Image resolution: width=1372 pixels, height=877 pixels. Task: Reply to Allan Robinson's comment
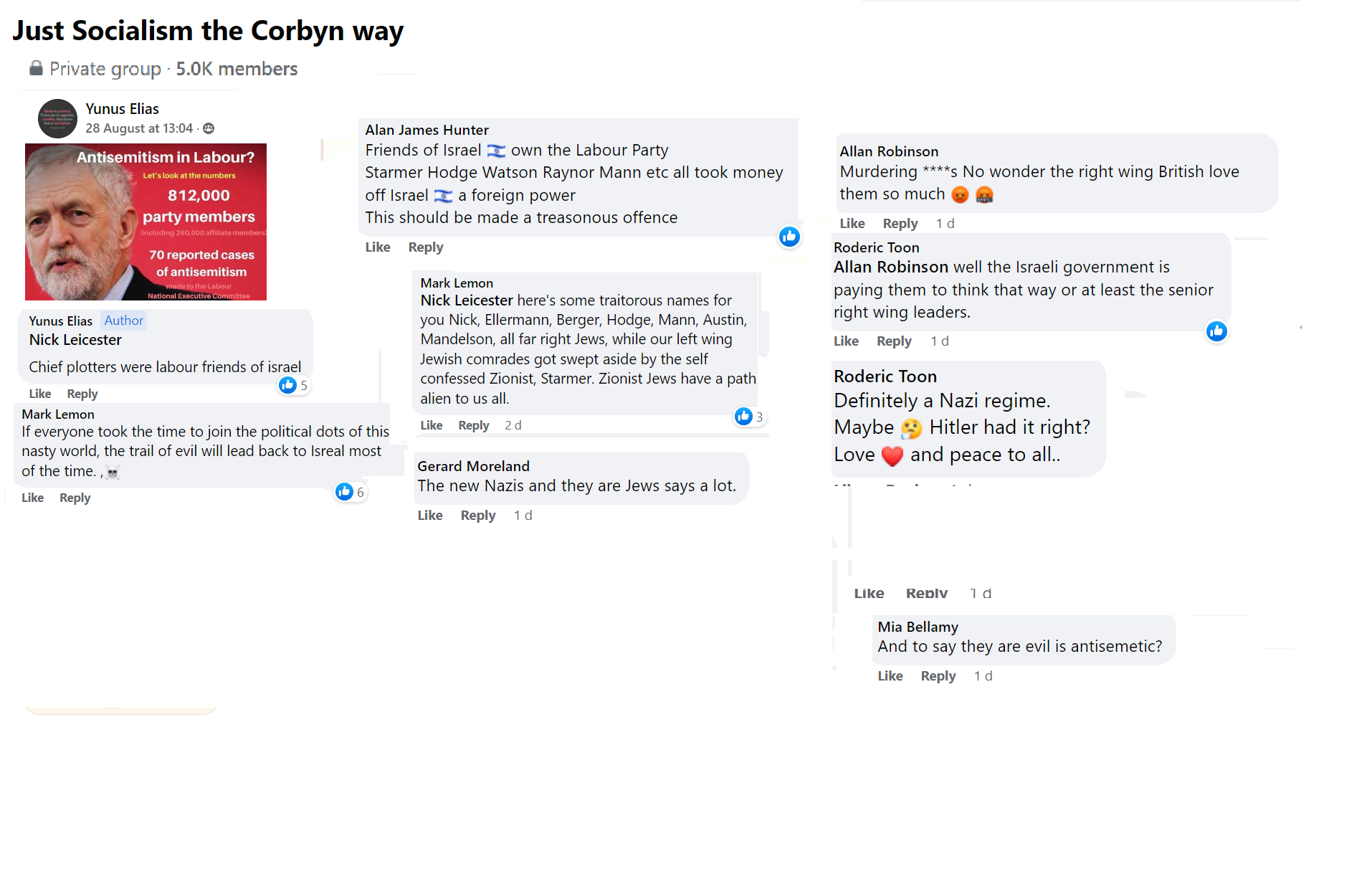click(900, 224)
